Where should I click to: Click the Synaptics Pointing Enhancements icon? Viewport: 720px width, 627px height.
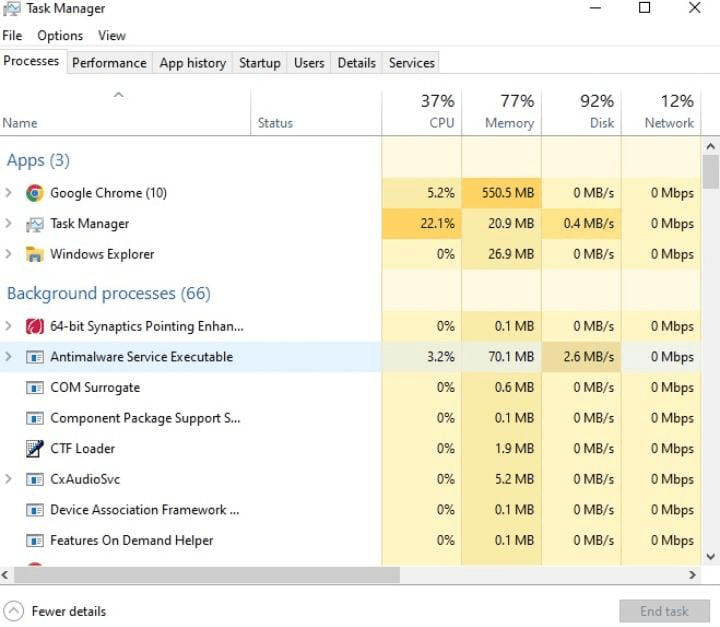point(35,326)
